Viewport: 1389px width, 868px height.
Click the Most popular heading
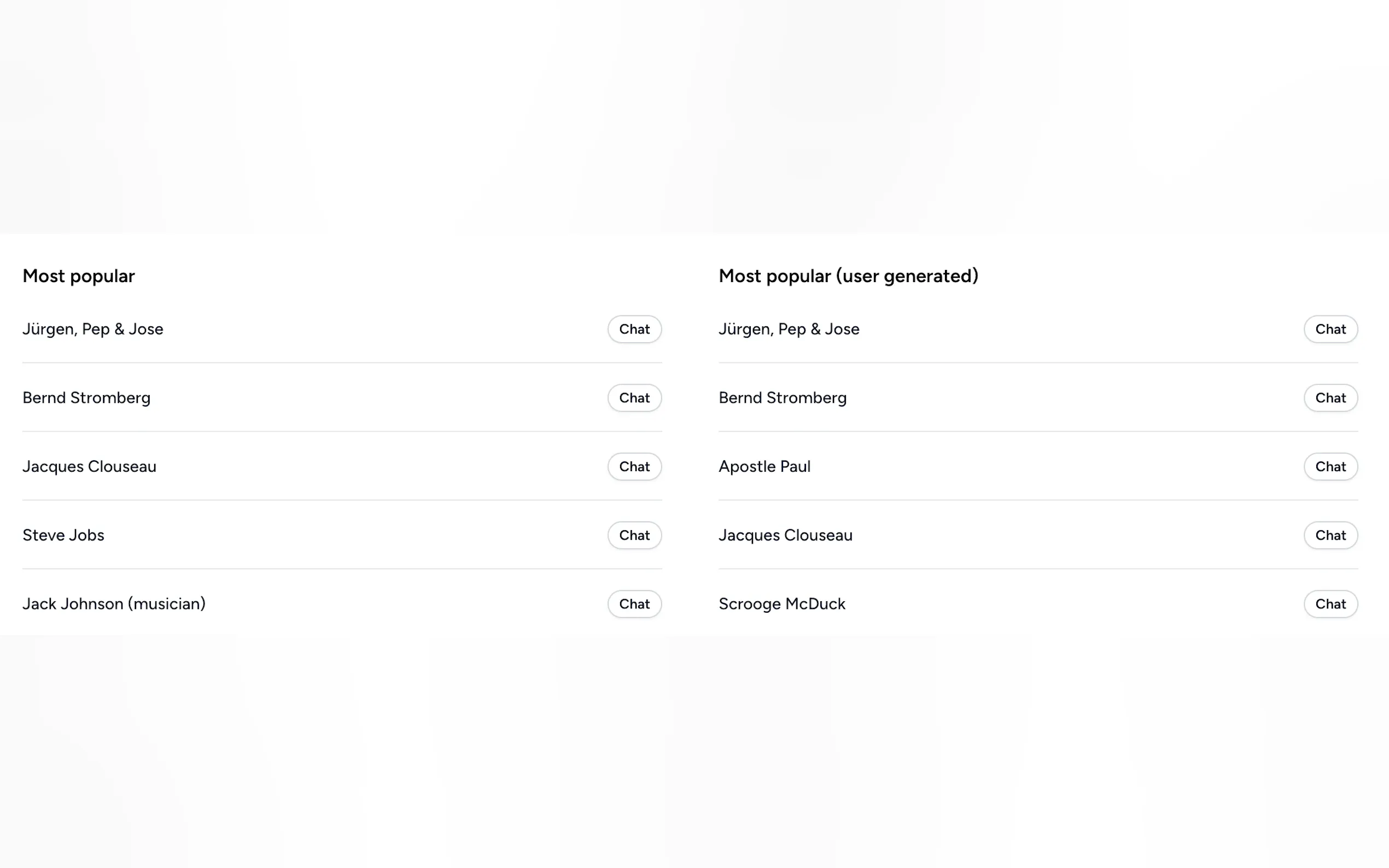[x=79, y=276]
